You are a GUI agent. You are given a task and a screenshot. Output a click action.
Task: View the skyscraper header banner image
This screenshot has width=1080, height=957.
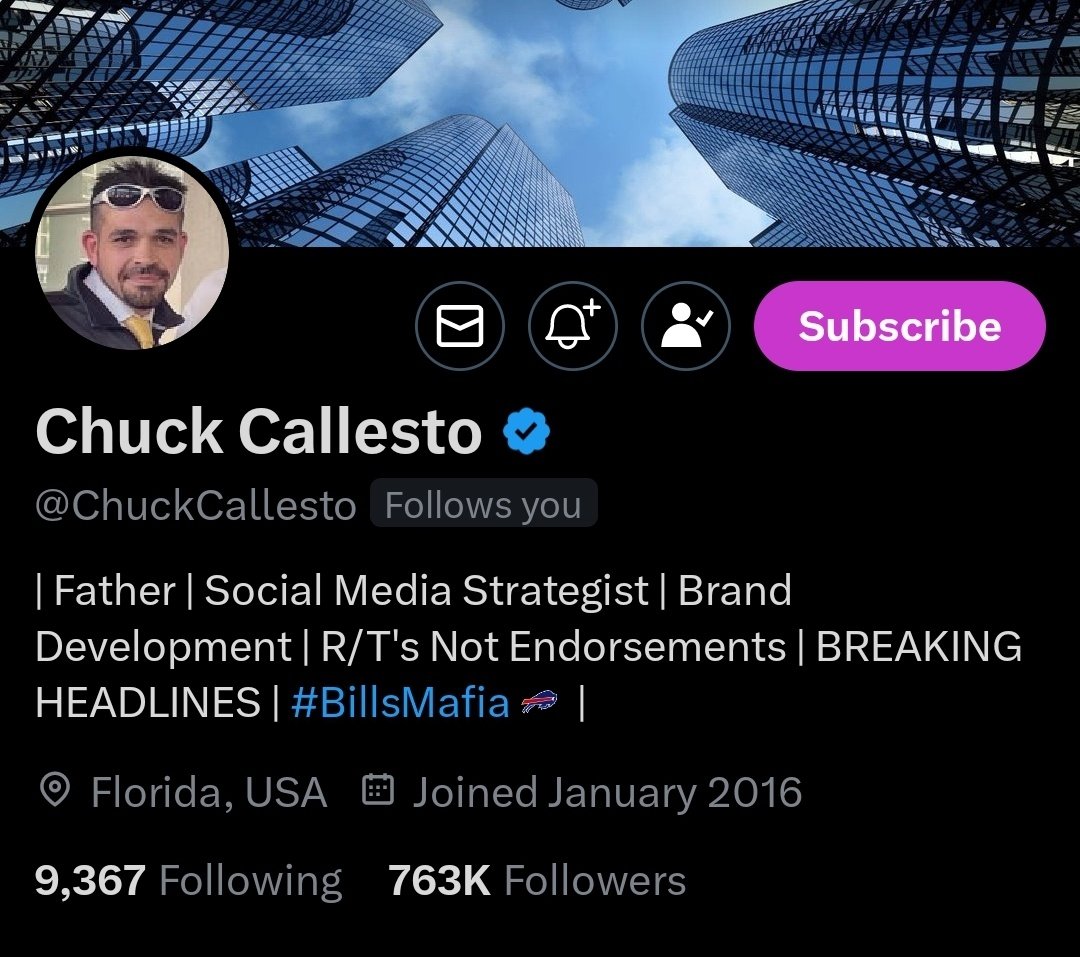tap(540, 123)
